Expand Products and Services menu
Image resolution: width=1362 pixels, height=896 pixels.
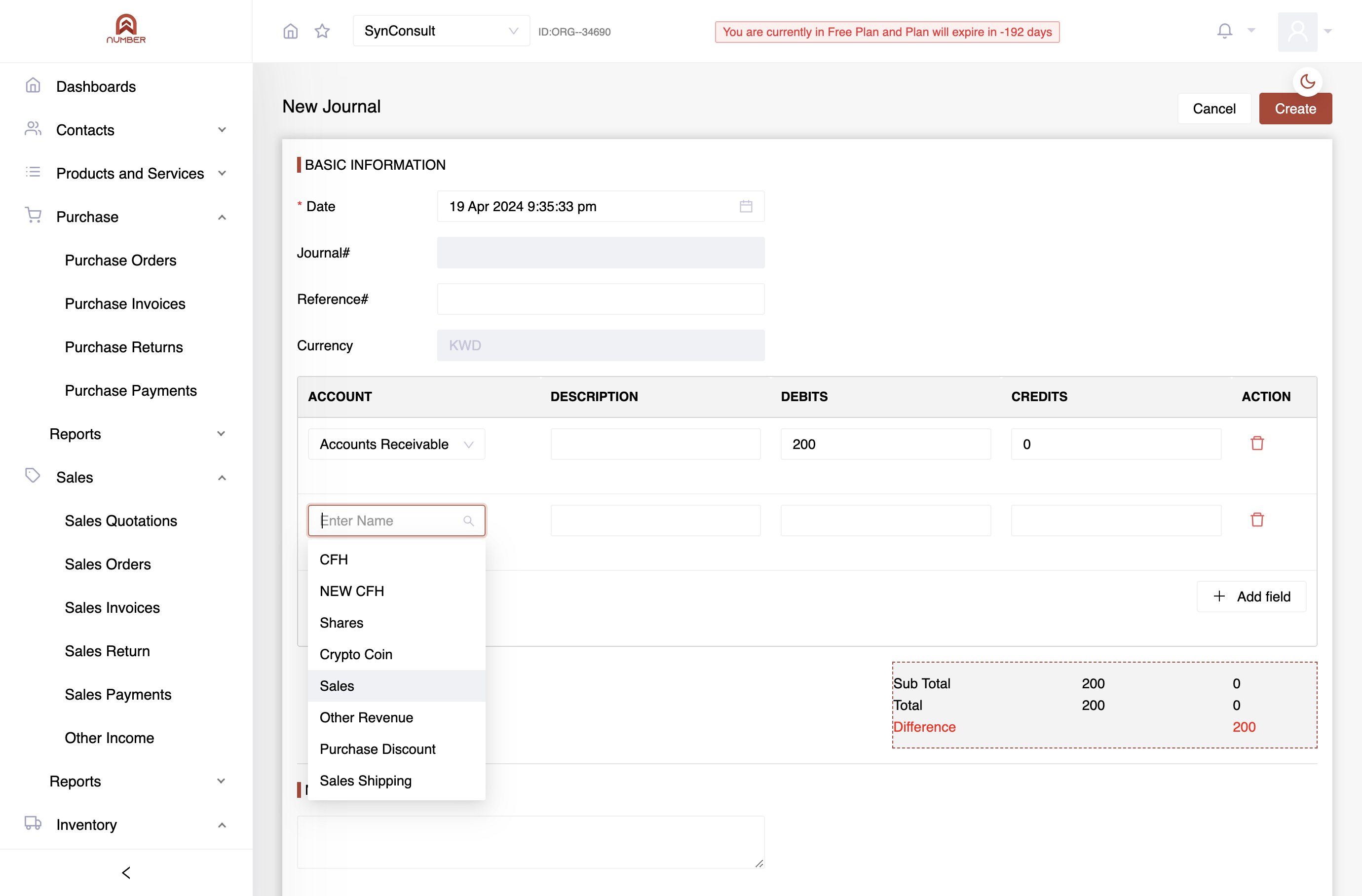pos(126,173)
